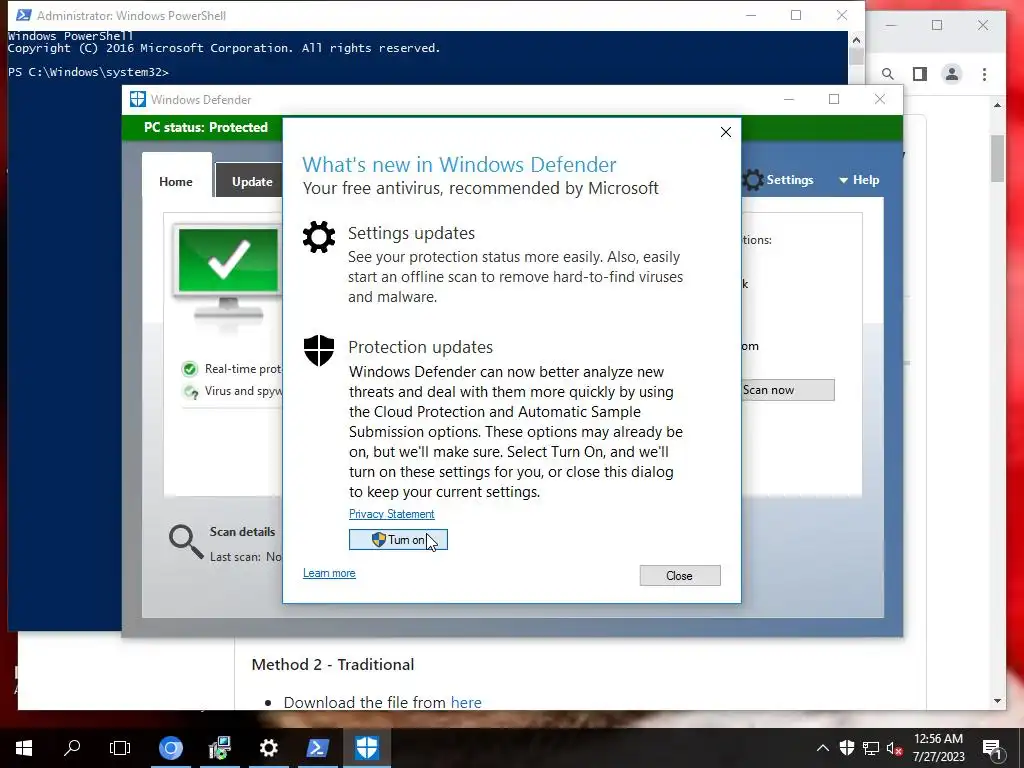Click the Windows Defender title bar icon

(x=137, y=99)
